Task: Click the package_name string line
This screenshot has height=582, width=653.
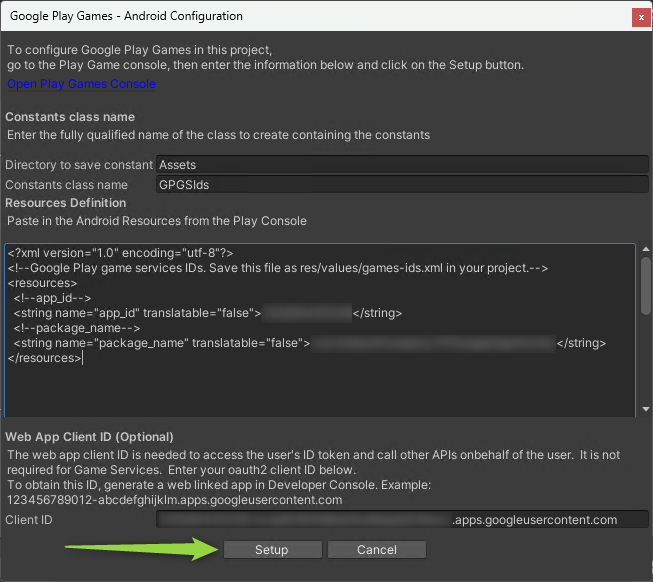Action: [310, 343]
